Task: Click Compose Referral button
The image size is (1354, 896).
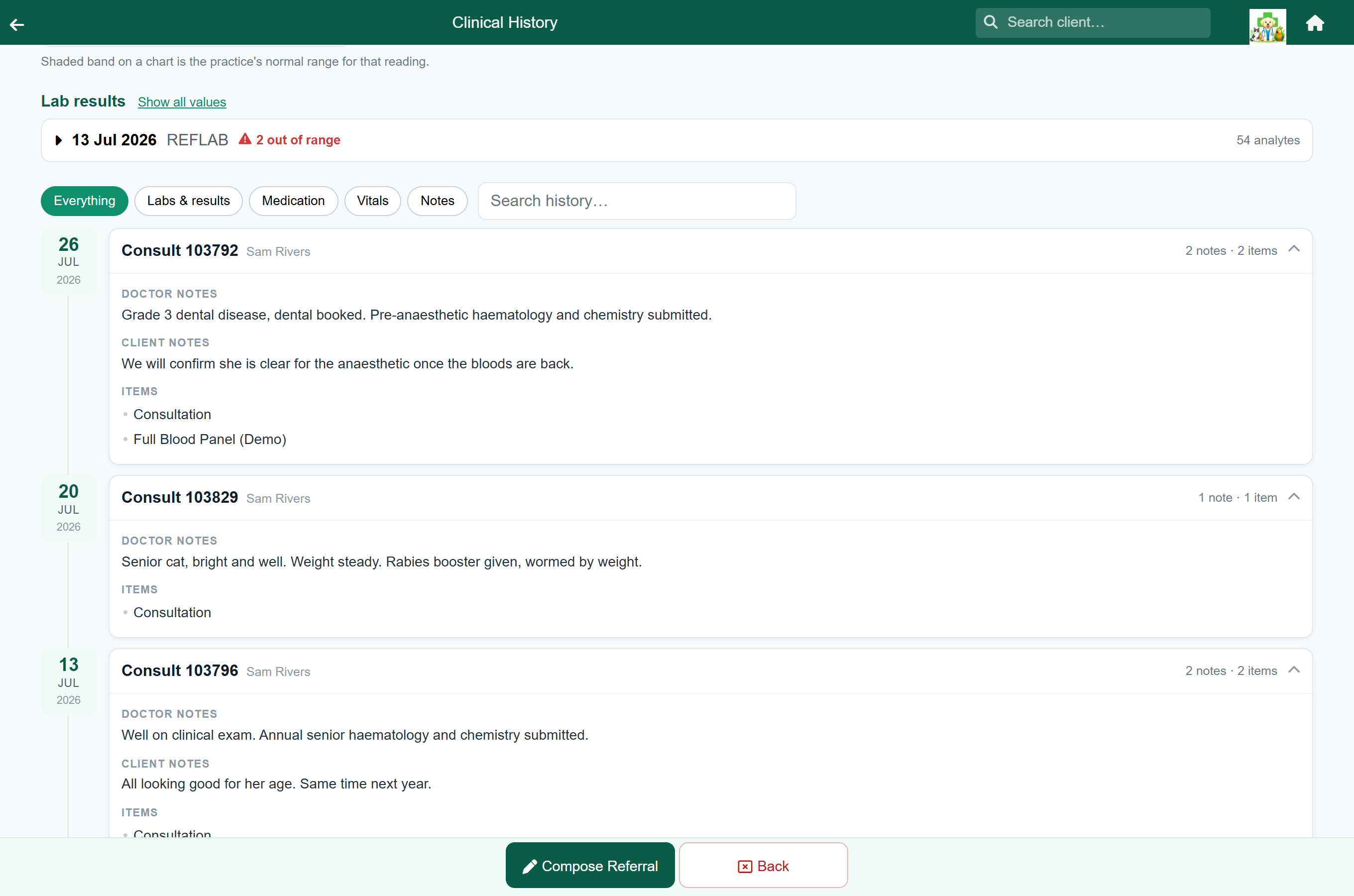Action: [x=589, y=865]
